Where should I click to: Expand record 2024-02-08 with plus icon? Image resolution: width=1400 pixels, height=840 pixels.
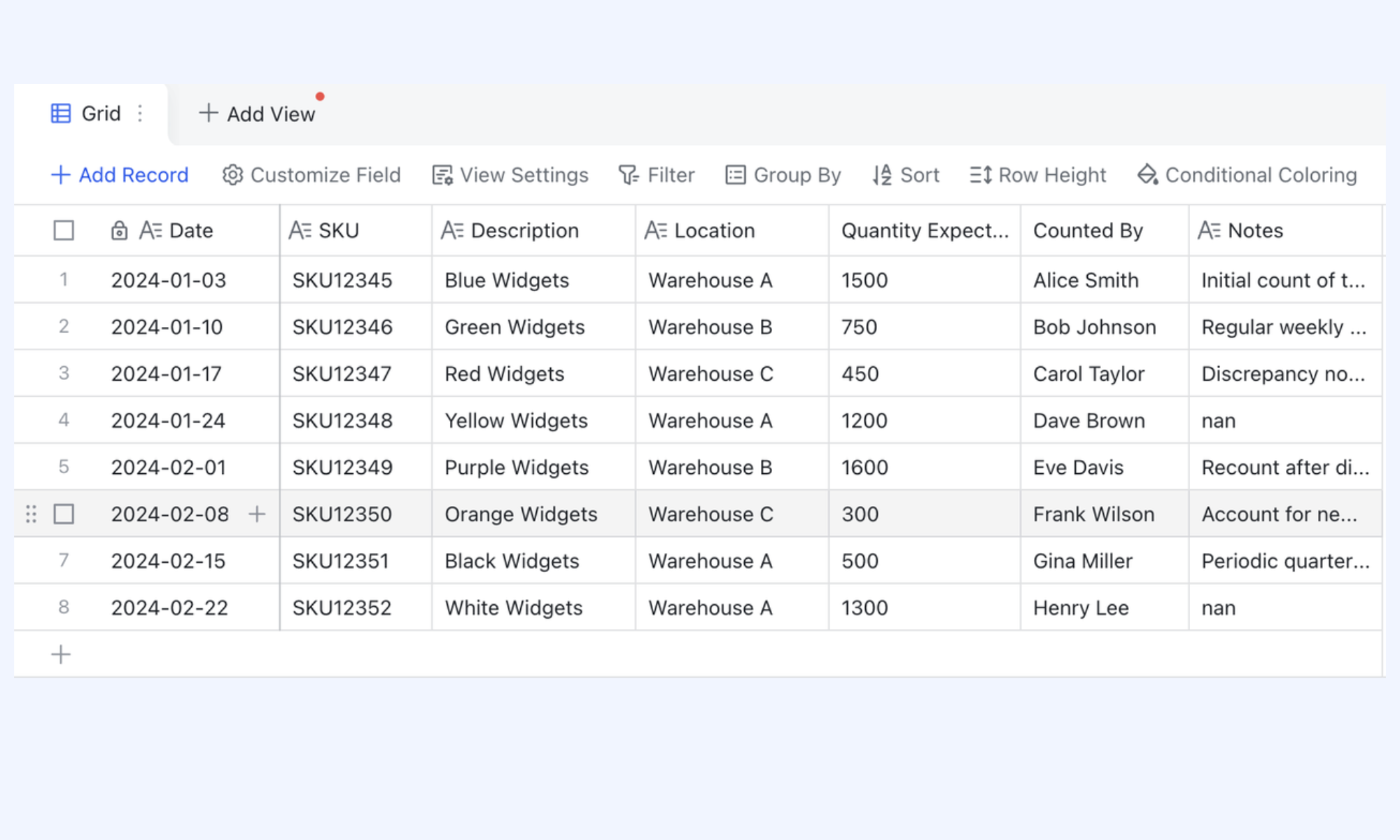point(257,514)
